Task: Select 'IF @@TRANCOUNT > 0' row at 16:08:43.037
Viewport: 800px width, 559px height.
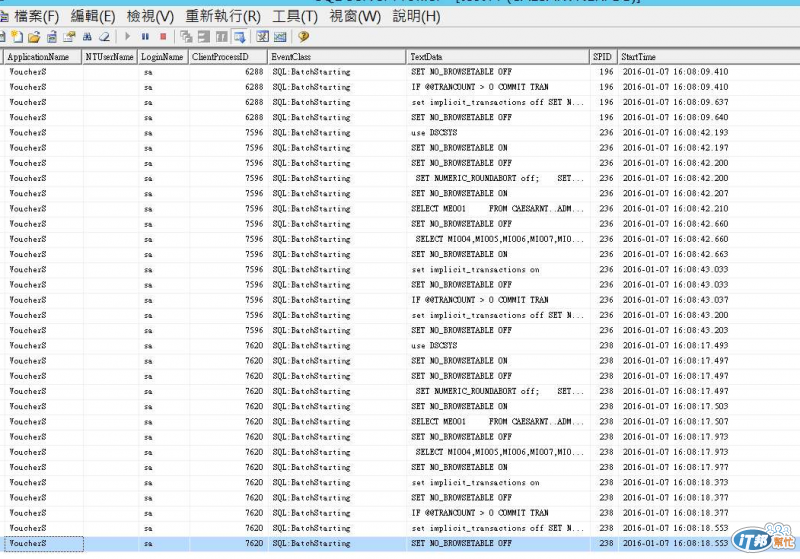Action: click(400, 300)
